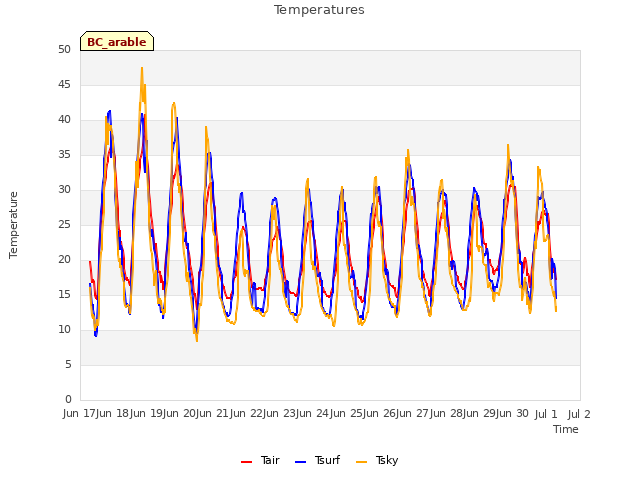Click the Jun 27 x-axis tick label
Screen dimensions: 640x480
(414, 414)
